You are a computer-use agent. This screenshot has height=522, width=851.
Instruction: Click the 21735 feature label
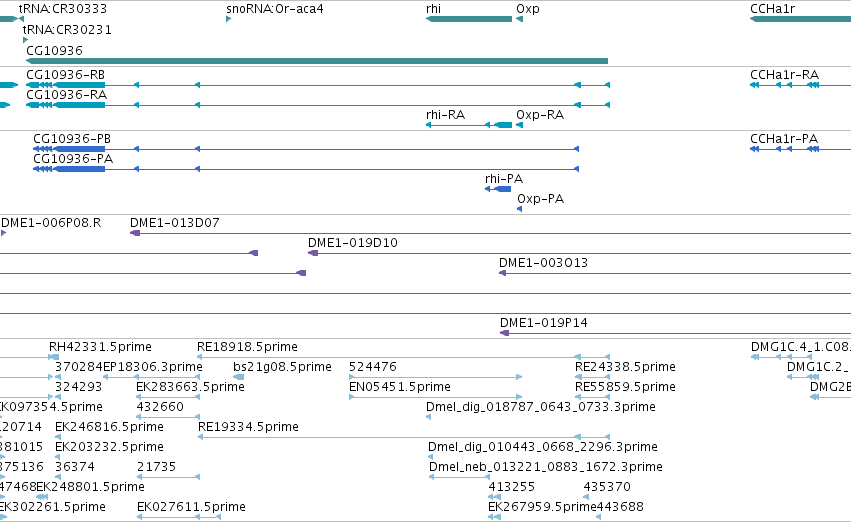pos(157,467)
